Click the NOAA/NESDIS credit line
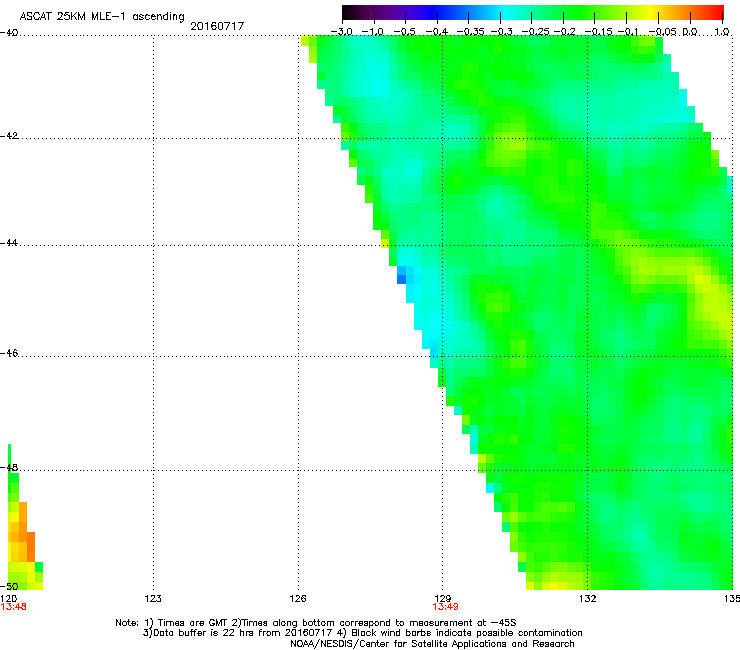 pyautogui.click(x=432, y=643)
